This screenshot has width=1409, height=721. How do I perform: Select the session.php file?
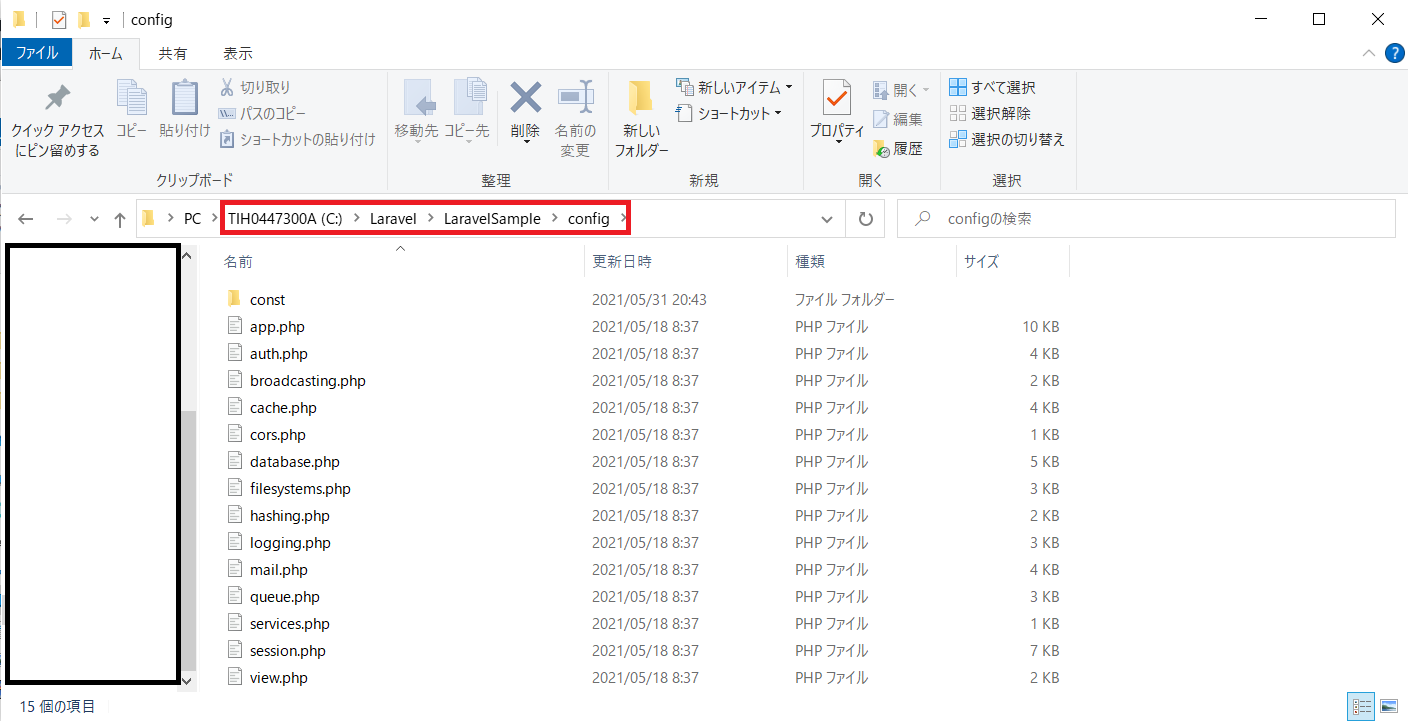288,651
